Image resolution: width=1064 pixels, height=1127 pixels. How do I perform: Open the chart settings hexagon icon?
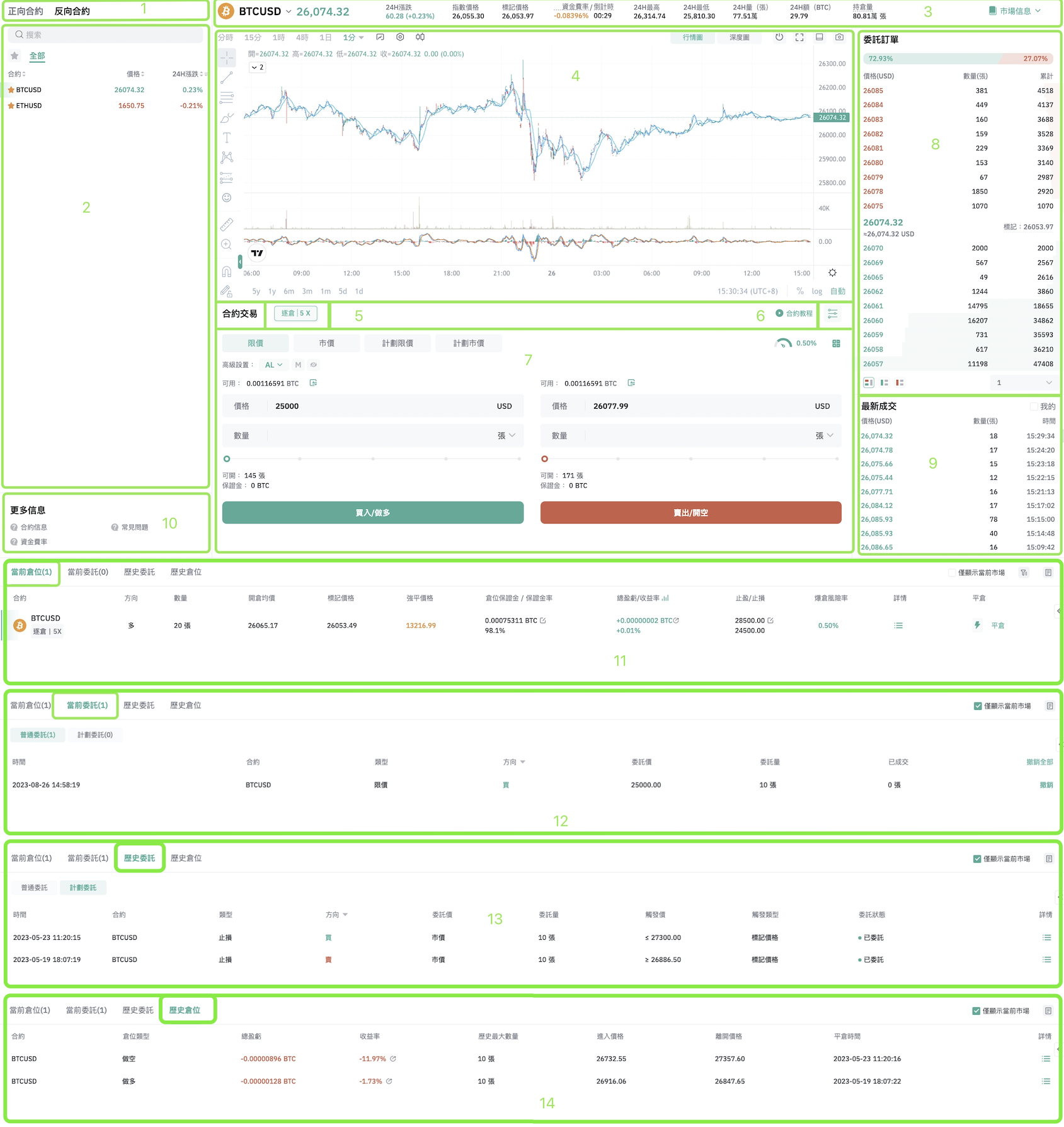[400, 37]
